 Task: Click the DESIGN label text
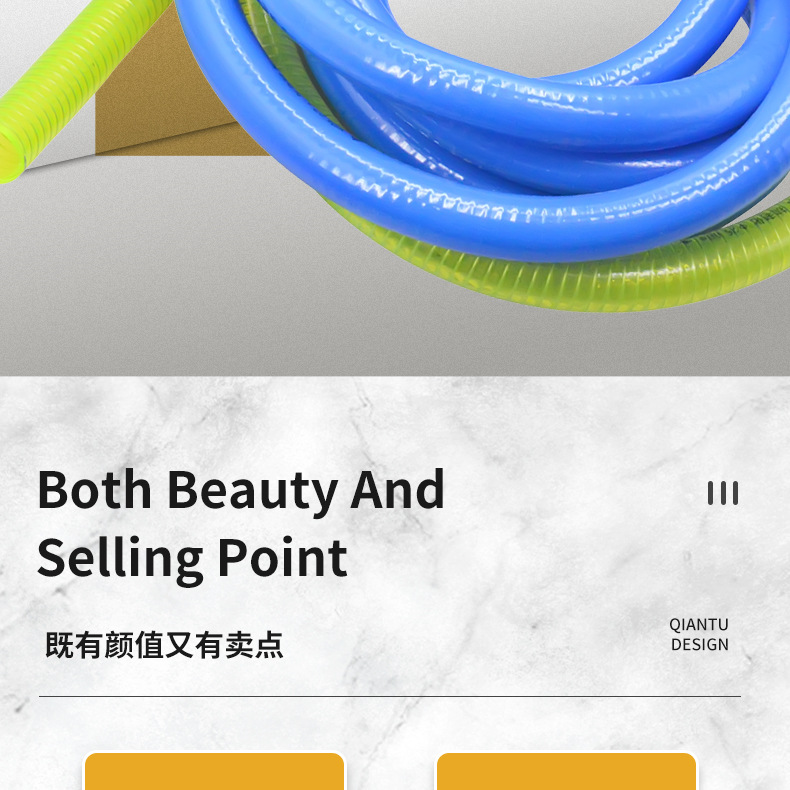coord(700,644)
